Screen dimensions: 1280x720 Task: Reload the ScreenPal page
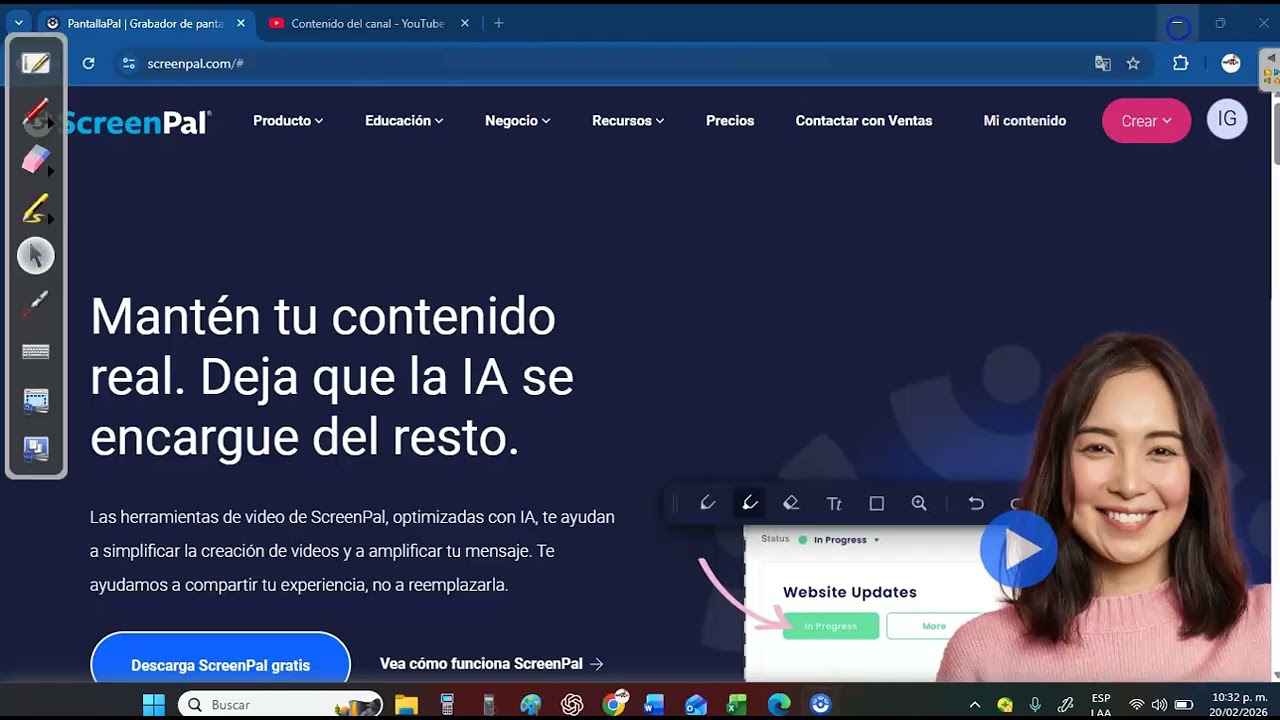tap(88, 63)
